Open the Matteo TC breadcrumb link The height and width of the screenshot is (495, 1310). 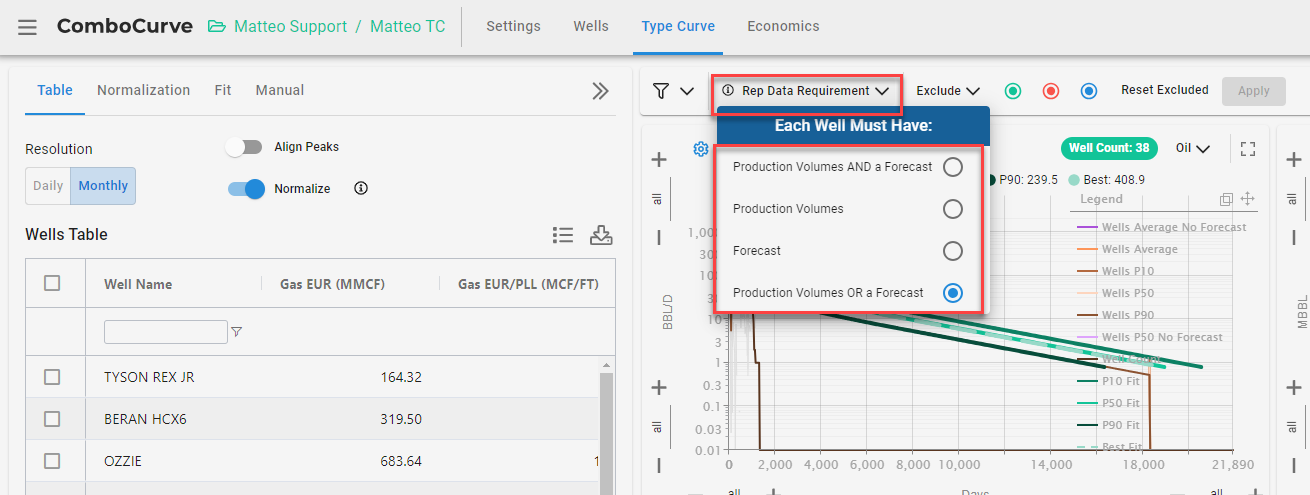tap(408, 27)
